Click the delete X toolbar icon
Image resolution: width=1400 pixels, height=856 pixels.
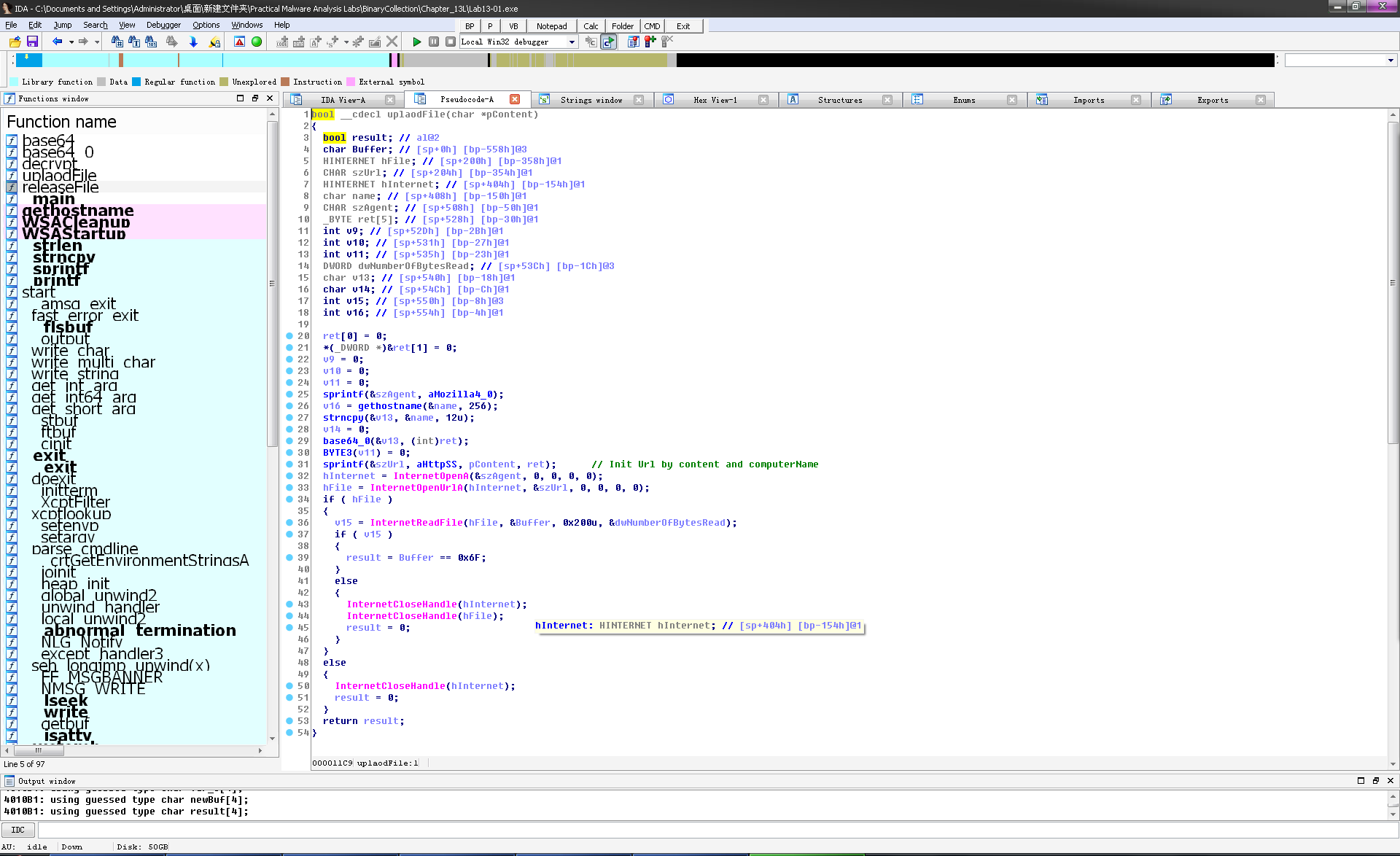392,42
